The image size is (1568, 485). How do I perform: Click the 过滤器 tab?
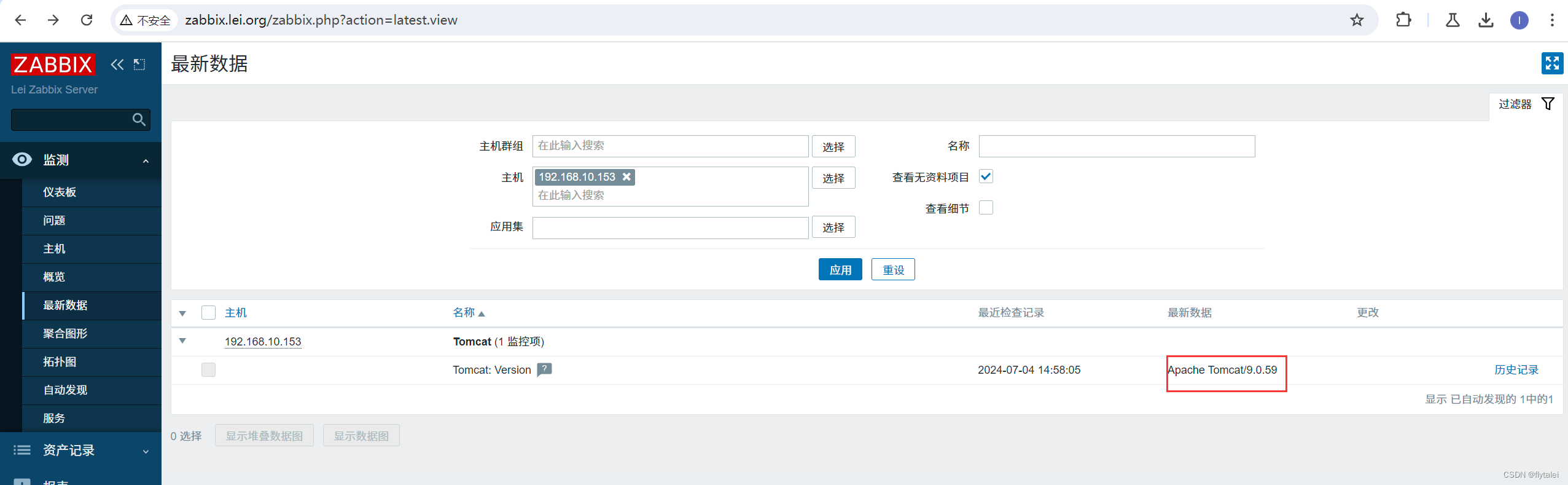pyautogui.click(x=1526, y=104)
